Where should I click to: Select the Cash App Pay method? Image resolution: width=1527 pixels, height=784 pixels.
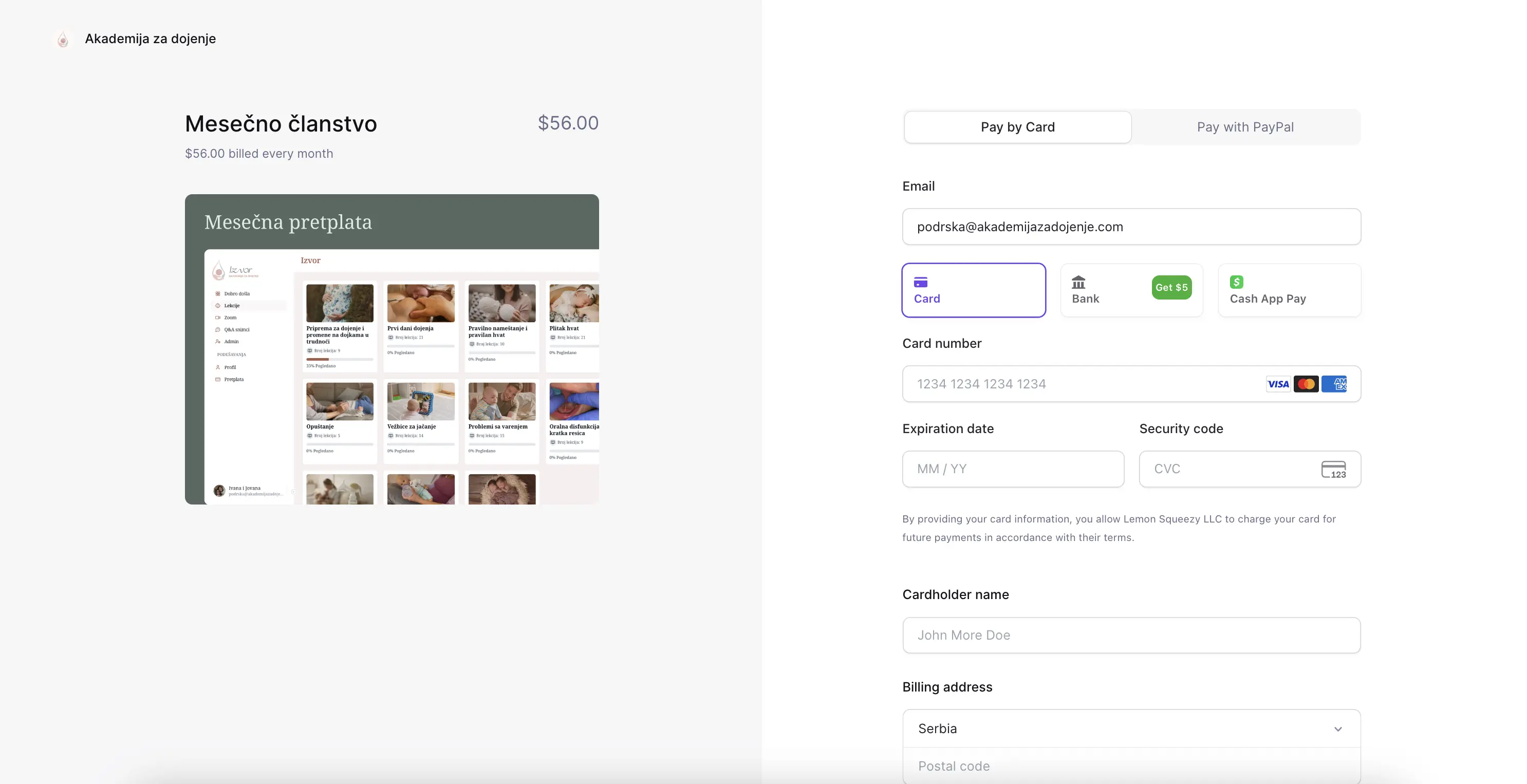point(1289,290)
